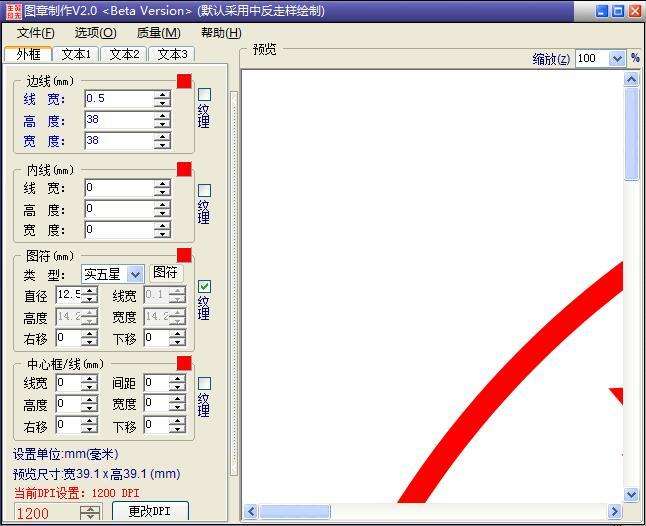Click the 中心框 间距 input field

pyautogui.click(x=157, y=383)
